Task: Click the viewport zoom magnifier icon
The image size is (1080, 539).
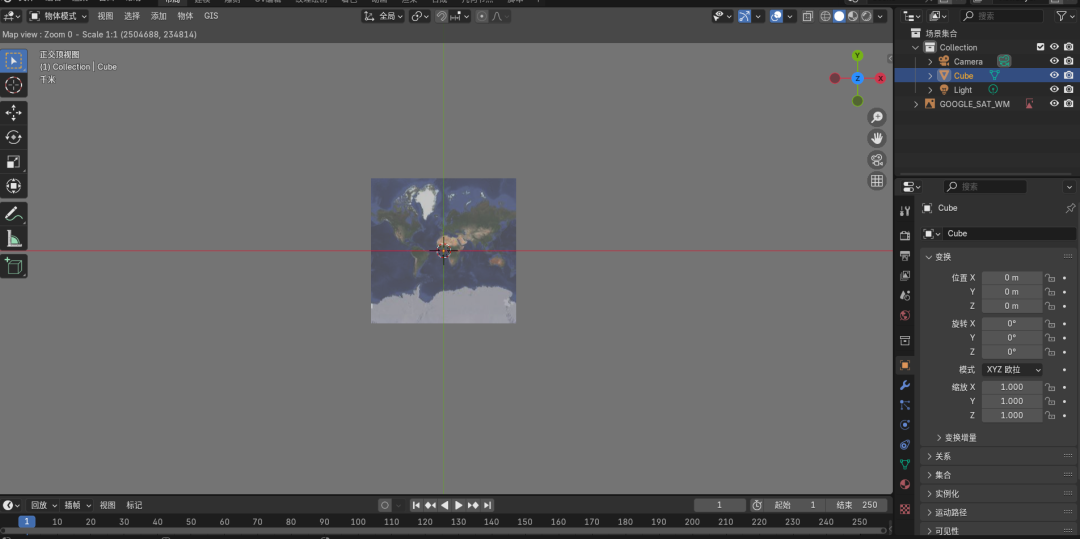Action: pos(877,117)
